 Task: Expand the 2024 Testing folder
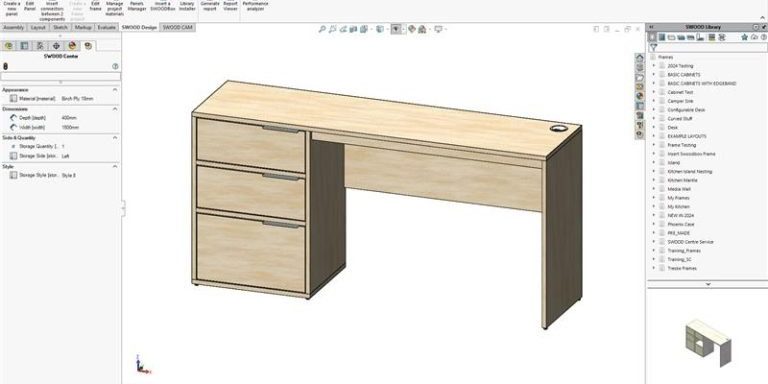point(653,66)
